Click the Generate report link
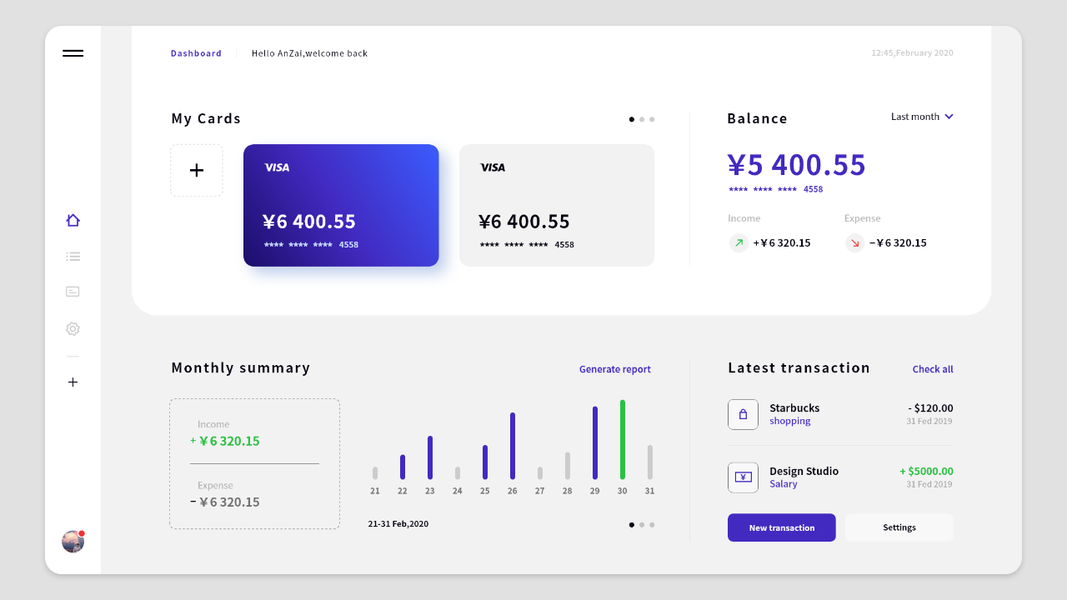The image size is (1067, 600). 615,369
